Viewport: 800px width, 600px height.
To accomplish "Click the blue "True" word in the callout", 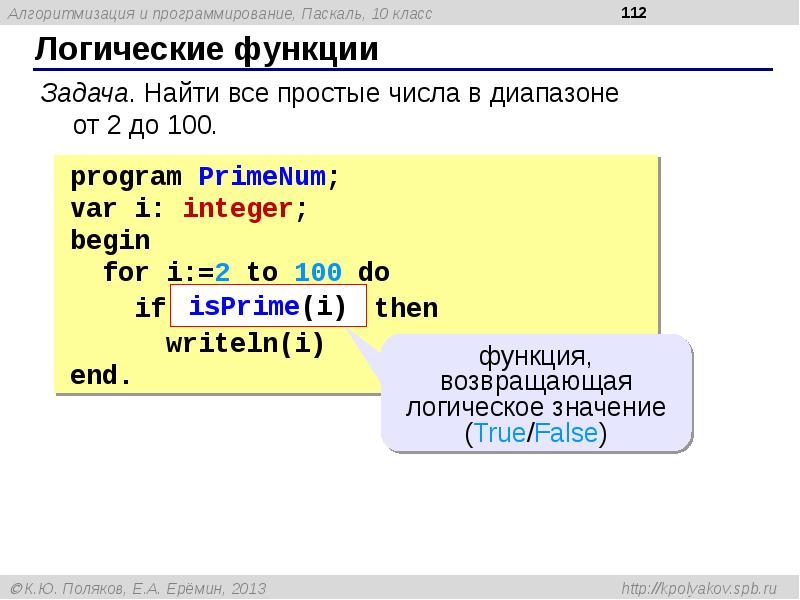I will [x=498, y=433].
